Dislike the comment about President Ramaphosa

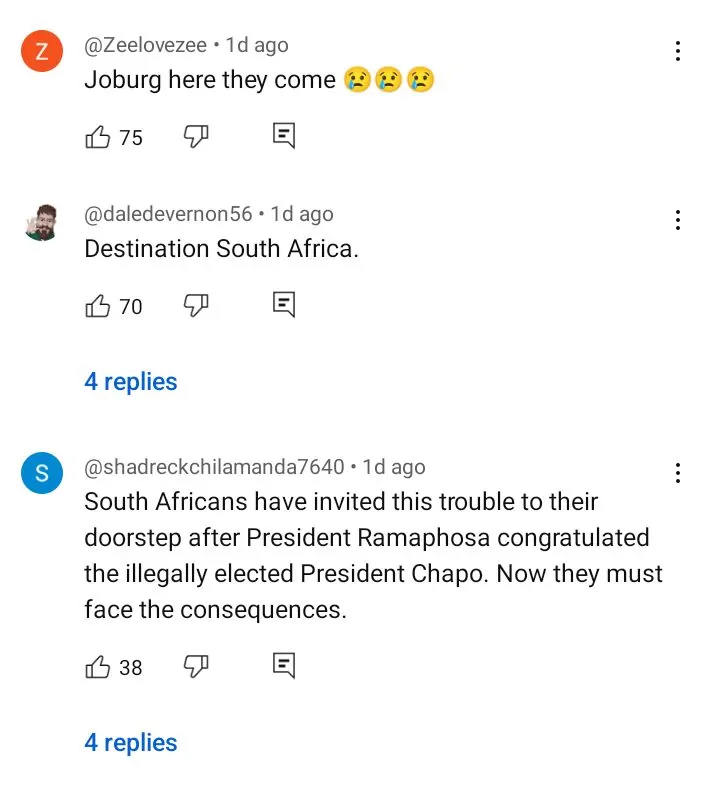pos(195,666)
